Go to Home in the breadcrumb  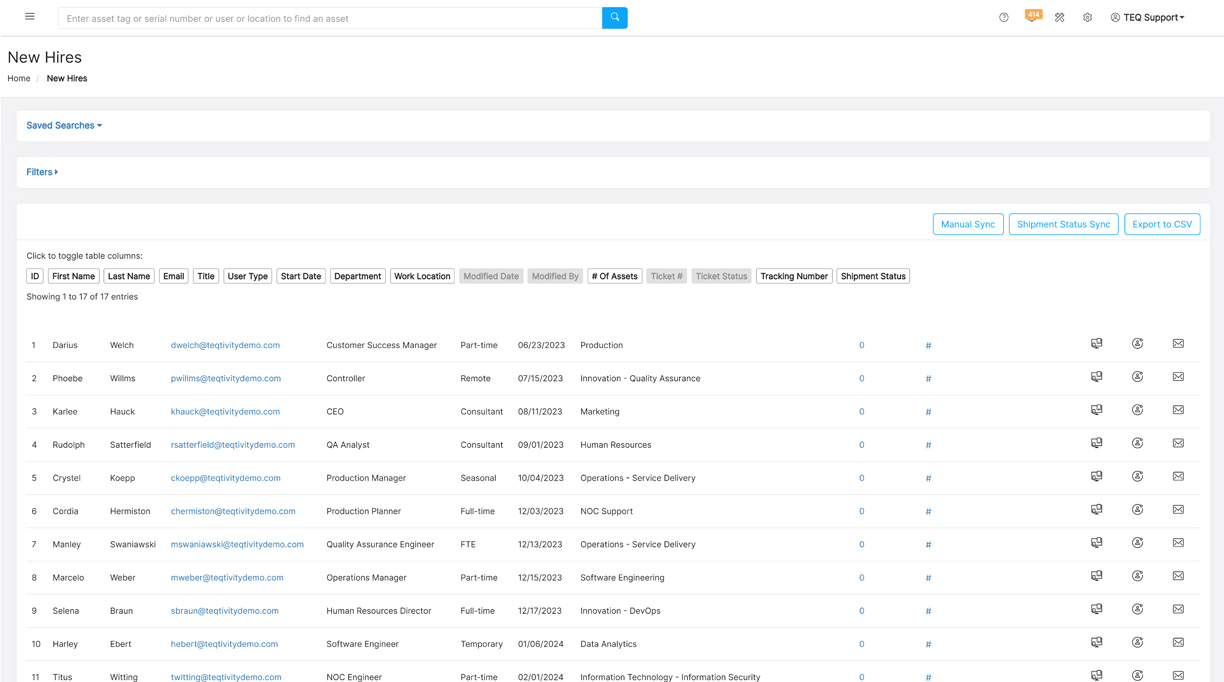(x=19, y=78)
